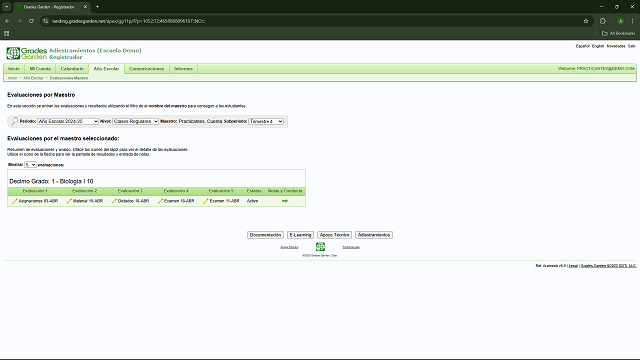Click Inicio breadcrumb link
Screen dimensions: 640x360
(x=13, y=78)
